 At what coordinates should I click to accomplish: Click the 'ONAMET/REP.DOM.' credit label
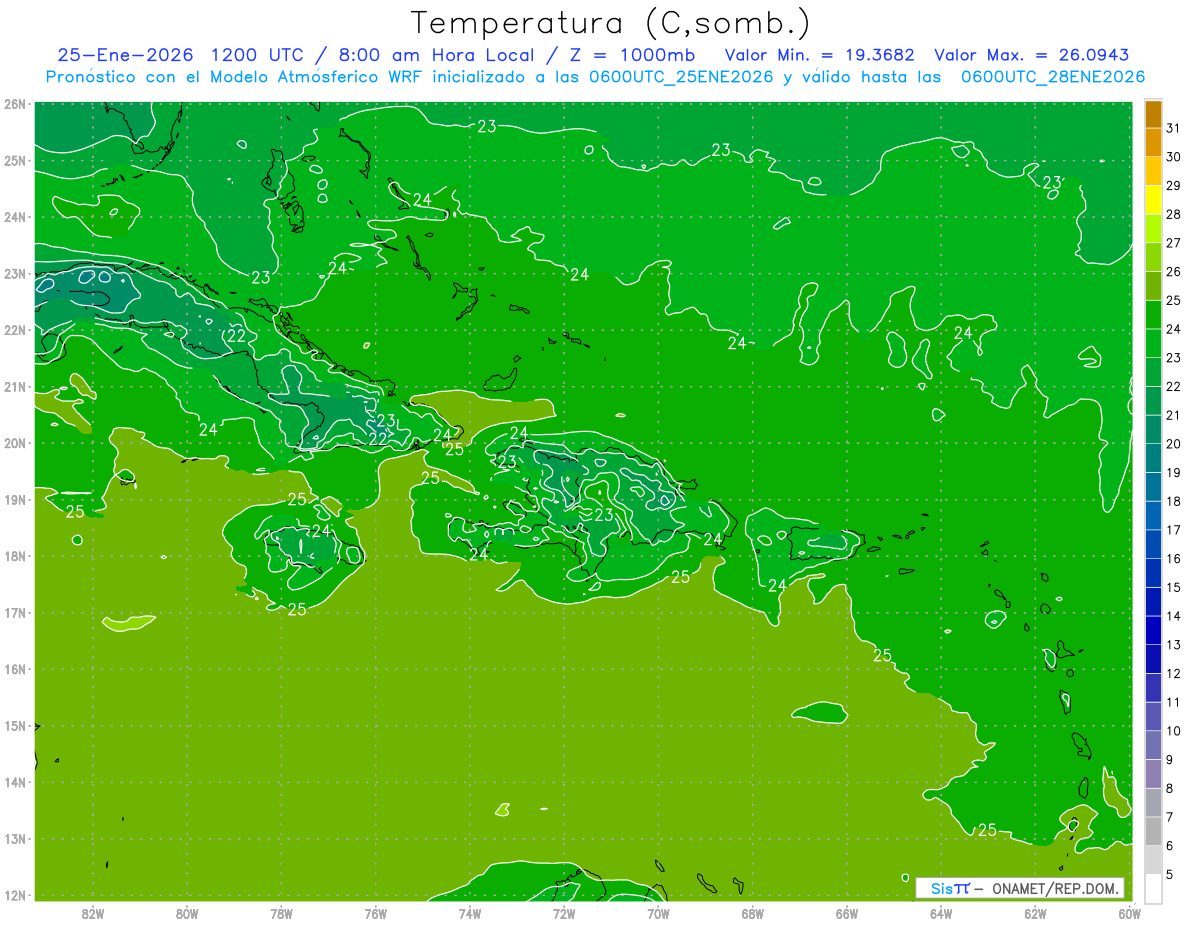(1057, 888)
